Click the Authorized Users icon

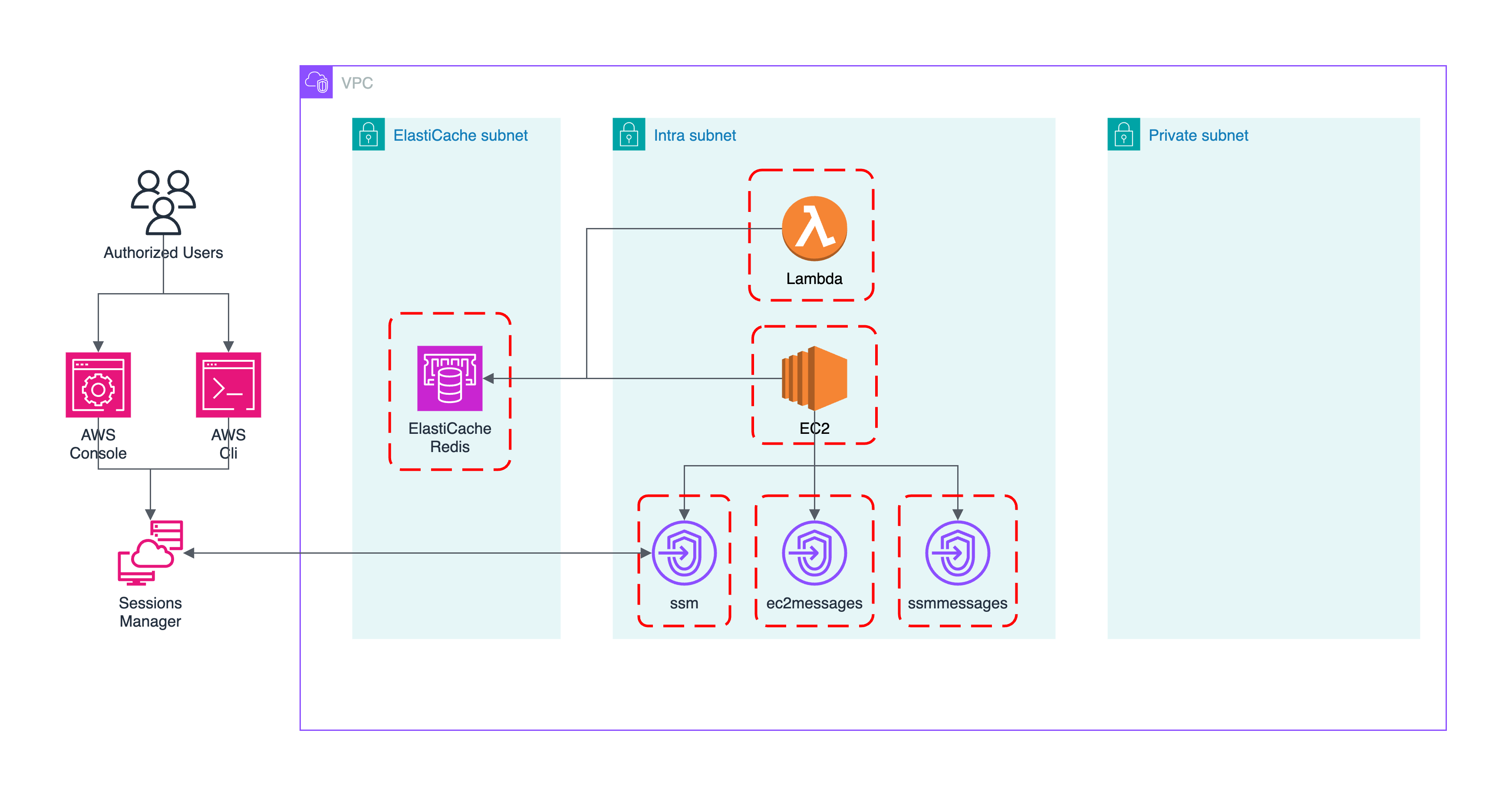click(x=163, y=202)
